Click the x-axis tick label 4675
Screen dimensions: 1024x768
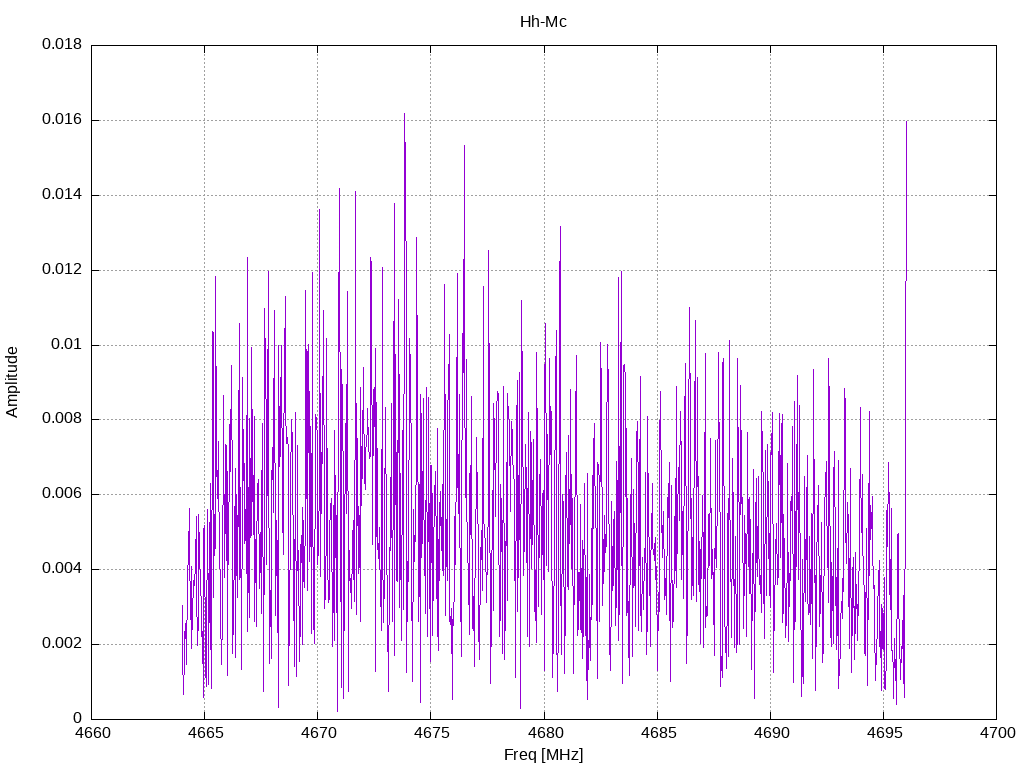[x=432, y=733]
